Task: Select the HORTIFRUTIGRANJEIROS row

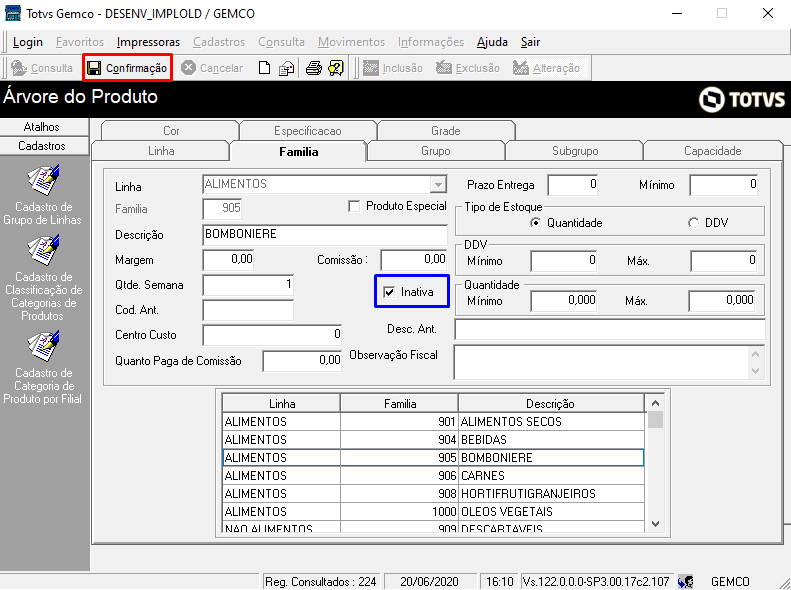Action: coord(433,494)
